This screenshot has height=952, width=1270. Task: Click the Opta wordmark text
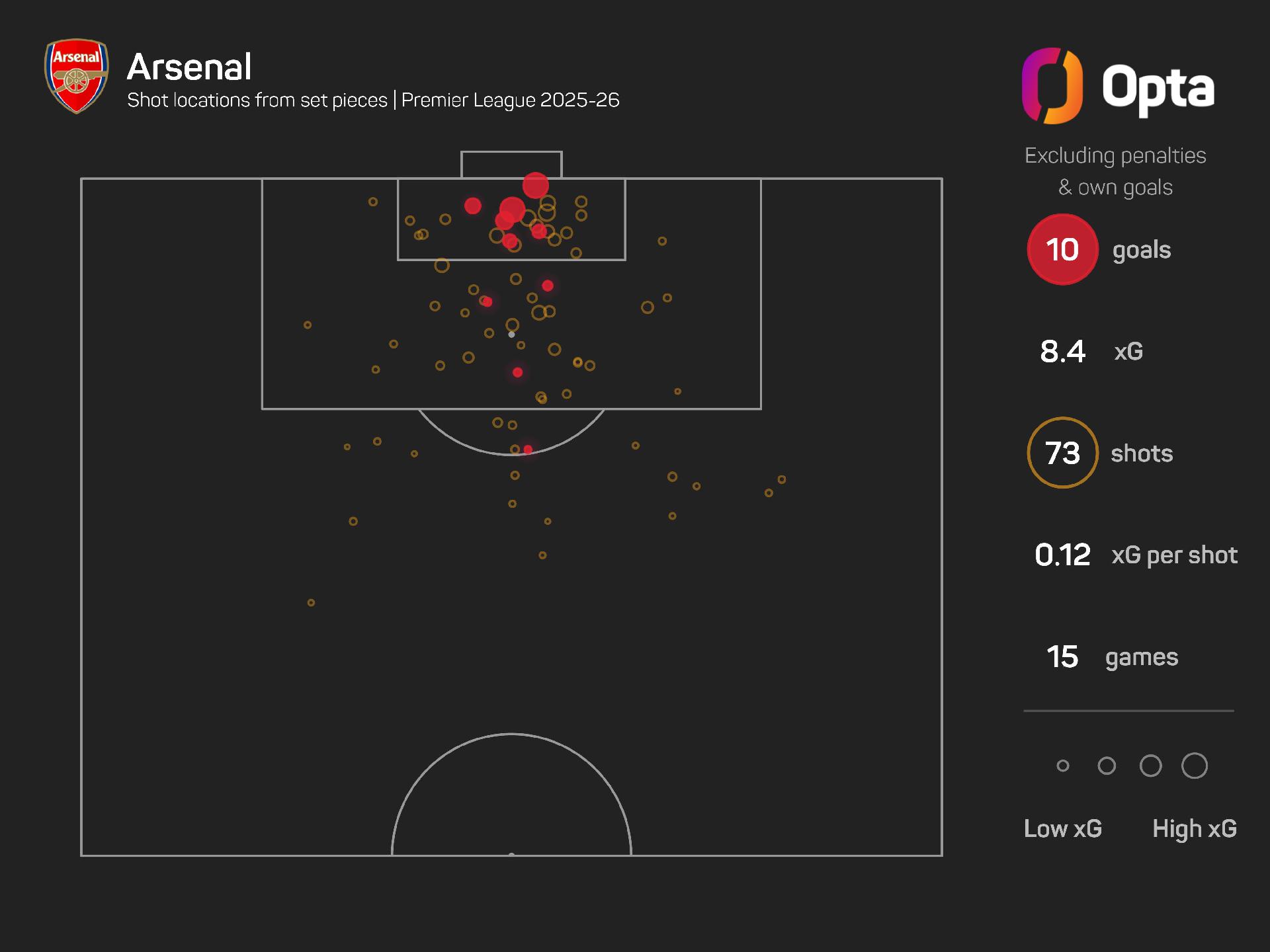[x=1158, y=87]
